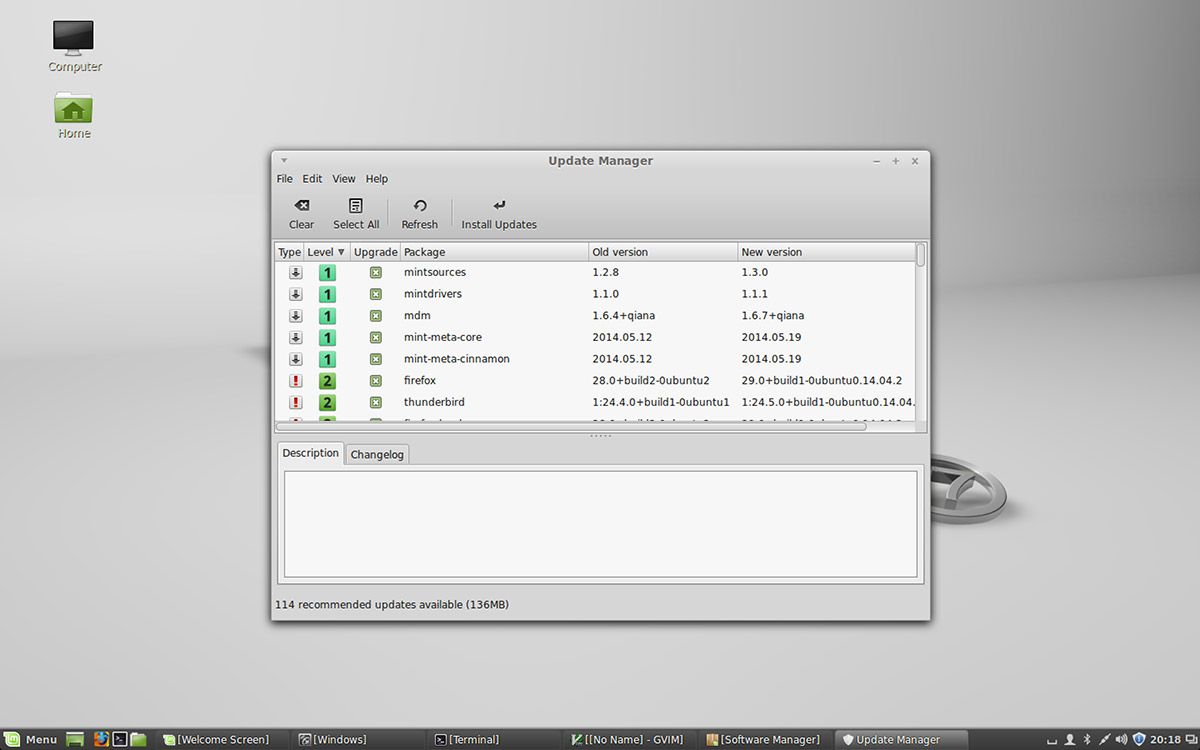Screen dimensions: 1200x750
Task: Select the firefox package name
Action: tap(420, 381)
